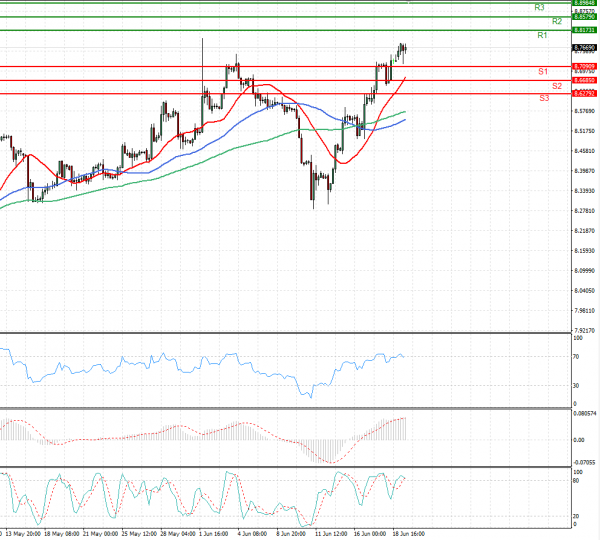Screen dimensions: 600x540
Task: Click the 1 Jun 16:00 date label
Action: 214,533
